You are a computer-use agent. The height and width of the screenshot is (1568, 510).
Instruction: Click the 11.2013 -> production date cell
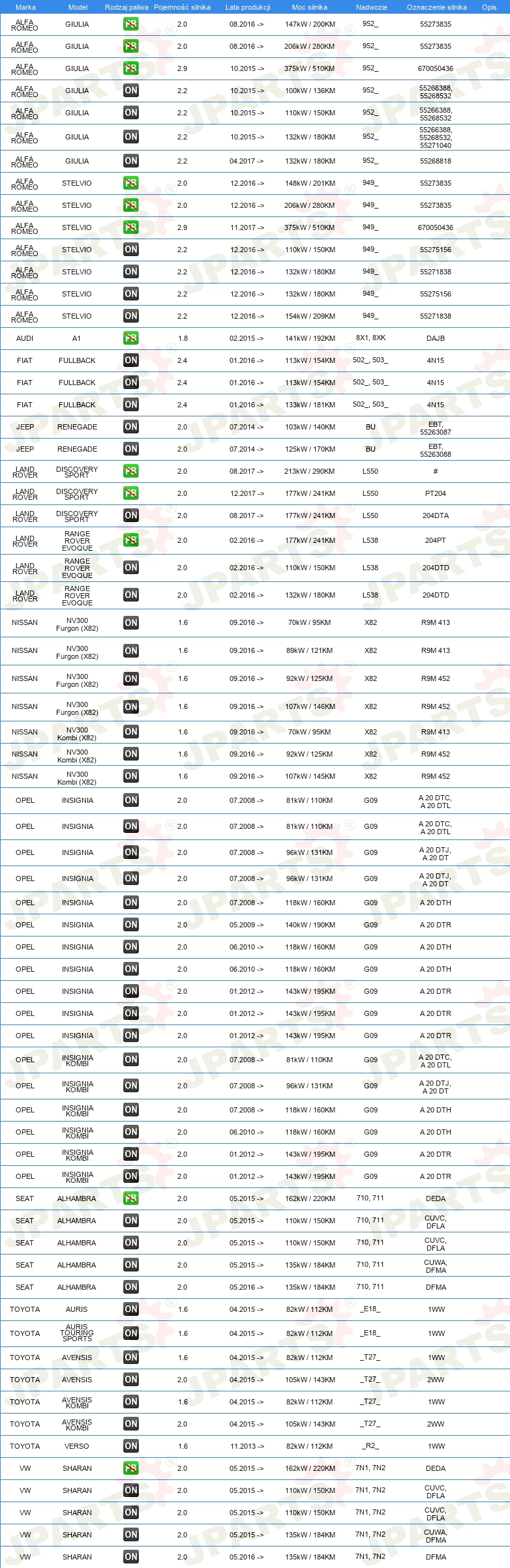(247, 1446)
